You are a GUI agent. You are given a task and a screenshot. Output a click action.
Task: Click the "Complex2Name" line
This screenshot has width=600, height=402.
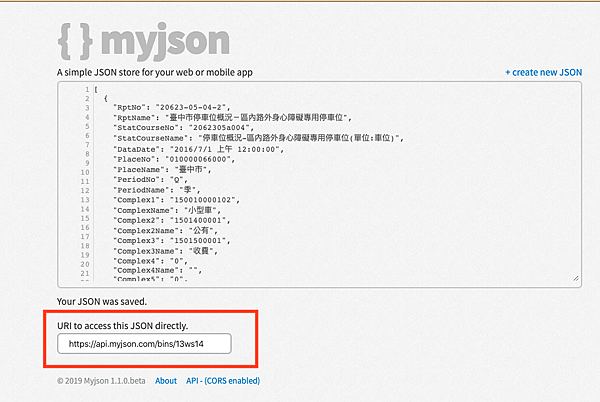point(165,230)
